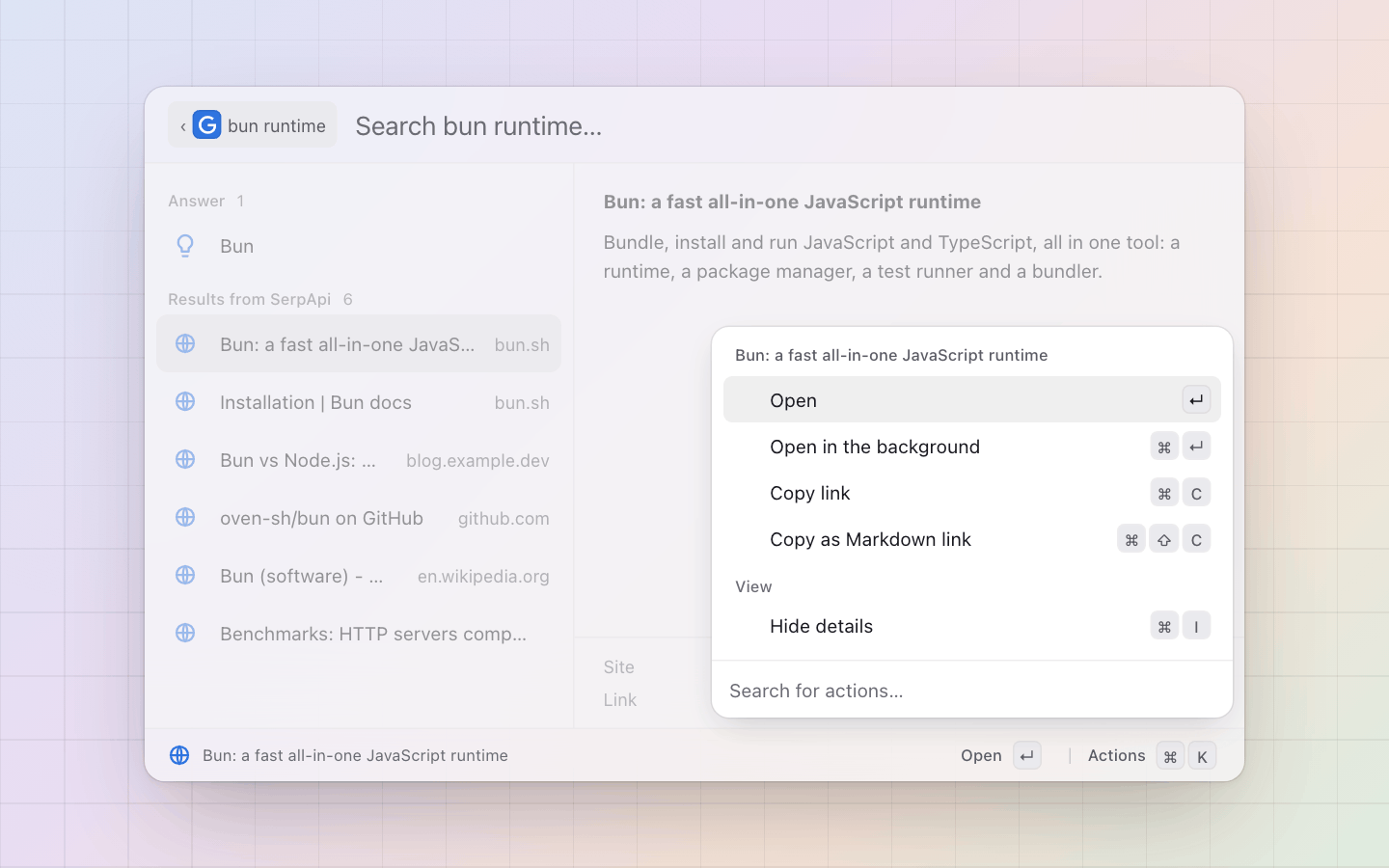
Task: Click globe icon for oven-sh/bun on GitHub
Action: pyautogui.click(x=185, y=517)
